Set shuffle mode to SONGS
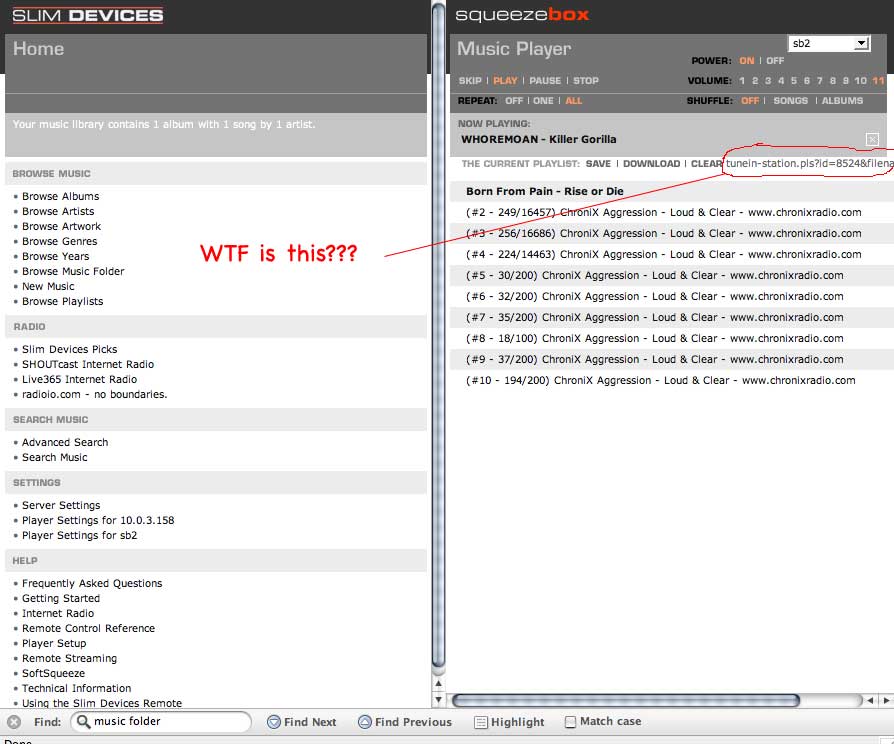 [790, 101]
